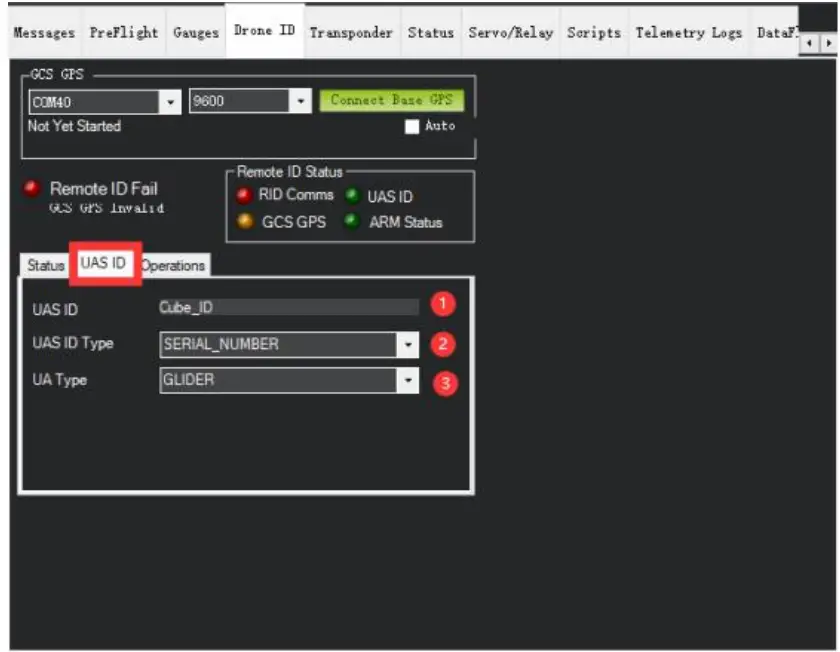Click the Remote ID Fail label
This screenshot has width=840, height=652.
(104, 189)
